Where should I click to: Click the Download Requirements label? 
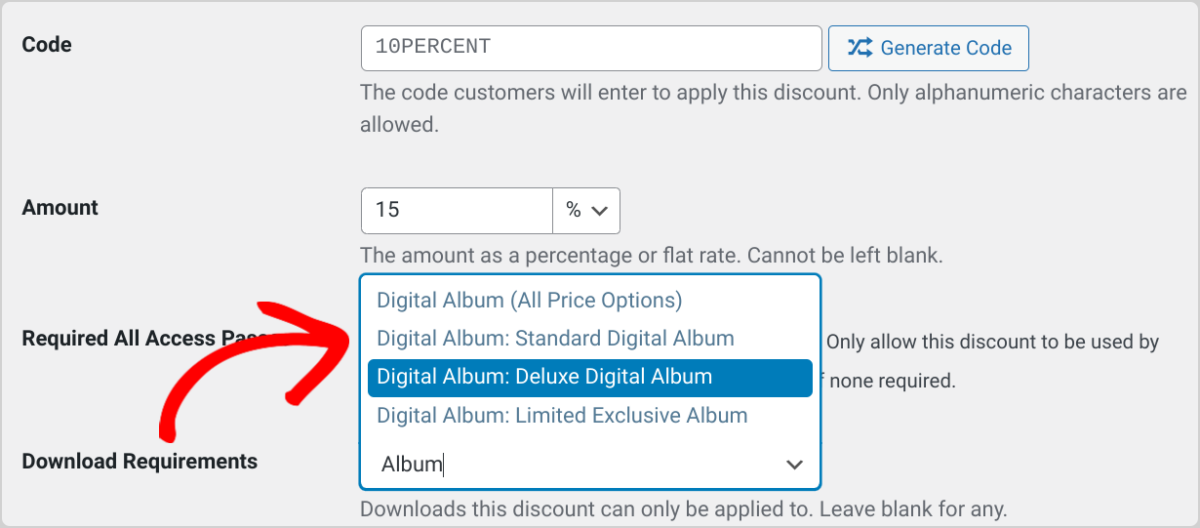point(140,462)
